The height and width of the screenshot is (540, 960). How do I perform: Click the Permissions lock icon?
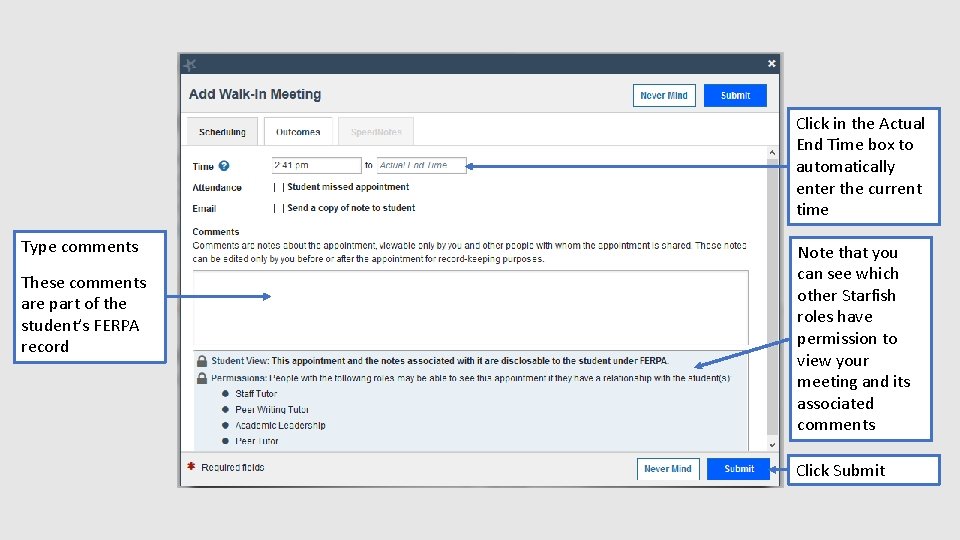coord(201,378)
